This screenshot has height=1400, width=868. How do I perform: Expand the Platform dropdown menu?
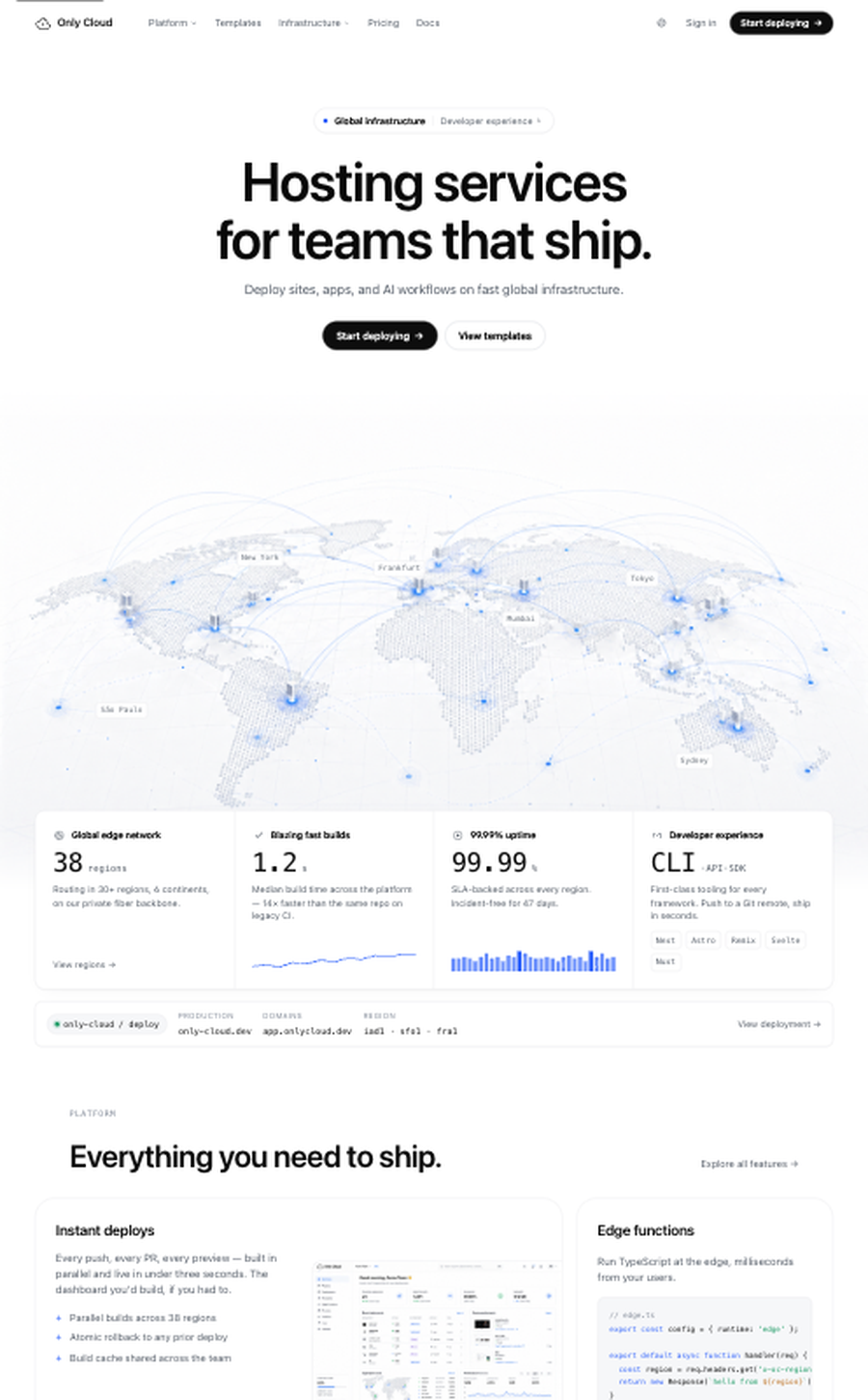[172, 23]
